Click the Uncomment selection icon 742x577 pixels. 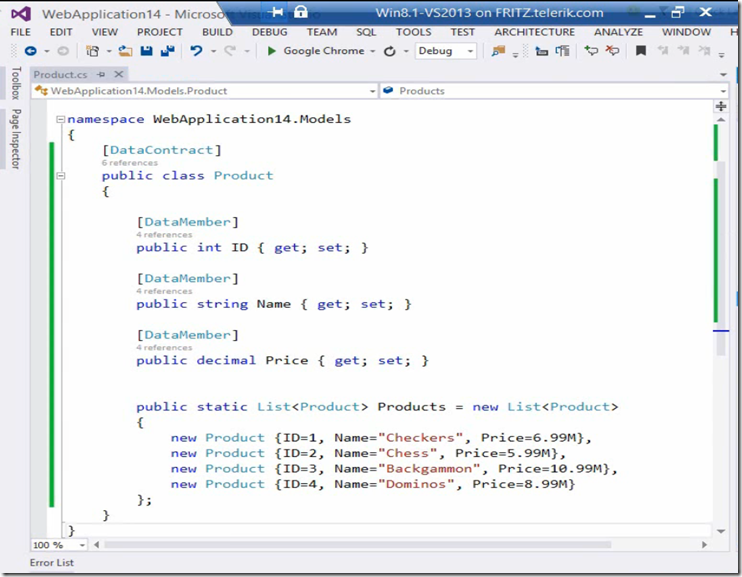pos(613,51)
